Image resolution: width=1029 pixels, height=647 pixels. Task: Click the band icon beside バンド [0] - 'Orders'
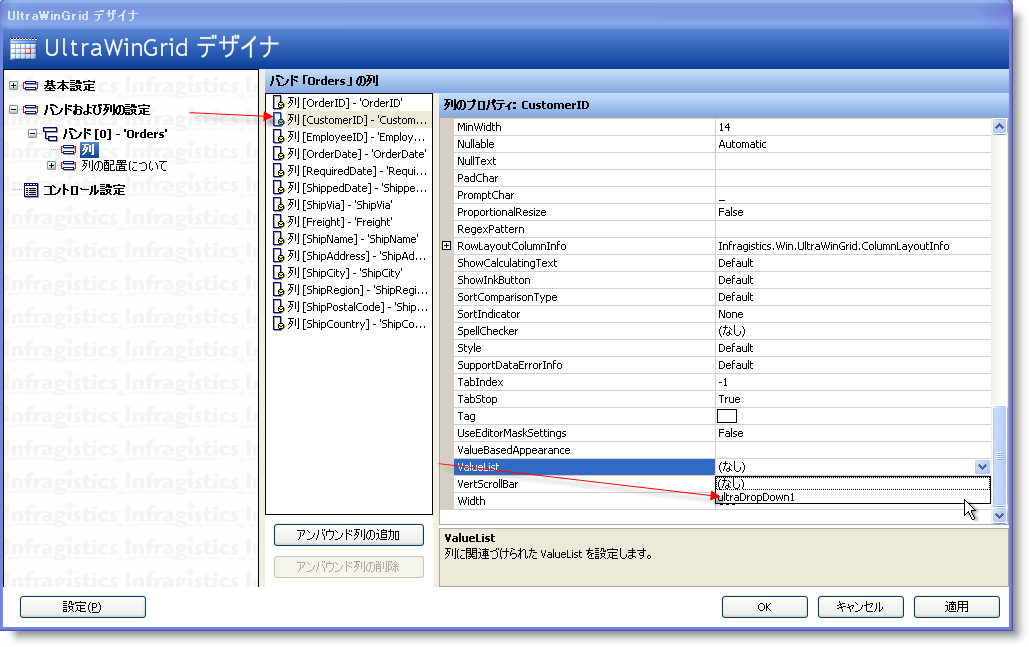tap(48, 133)
